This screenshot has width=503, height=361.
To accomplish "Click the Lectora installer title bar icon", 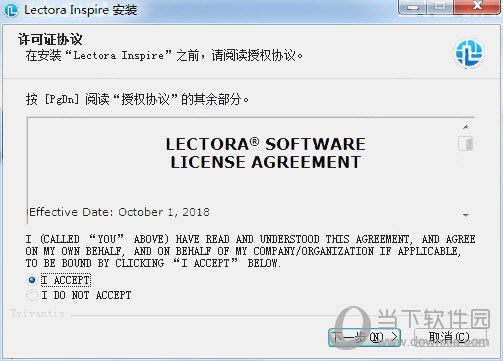I will point(11,10).
